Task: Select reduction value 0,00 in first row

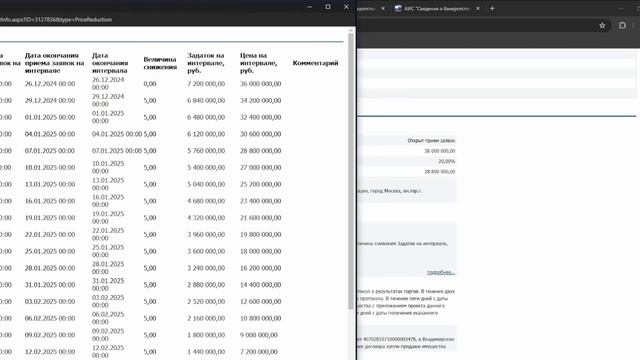Action: (150, 84)
